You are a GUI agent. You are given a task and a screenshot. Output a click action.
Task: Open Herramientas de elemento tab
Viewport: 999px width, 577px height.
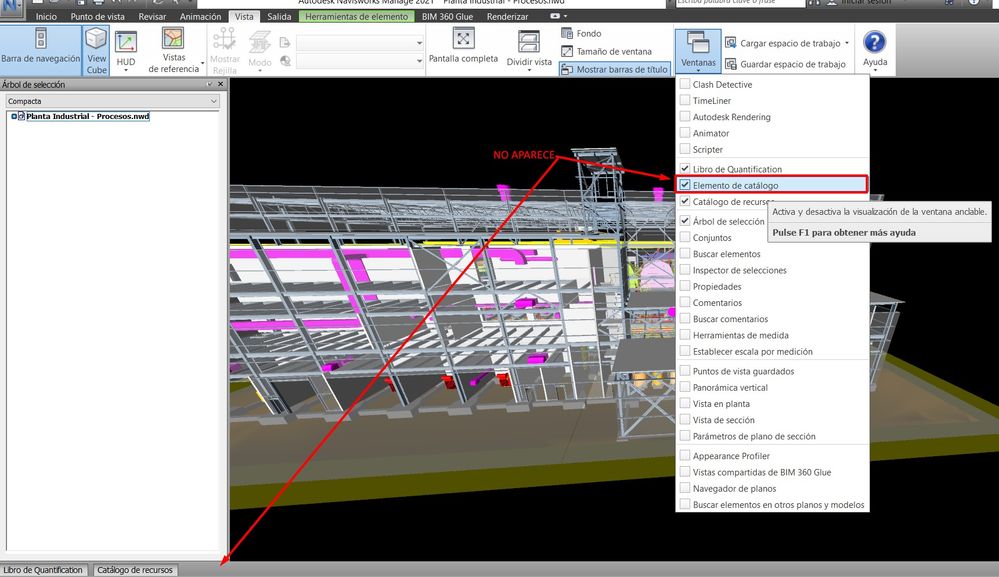(356, 17)
